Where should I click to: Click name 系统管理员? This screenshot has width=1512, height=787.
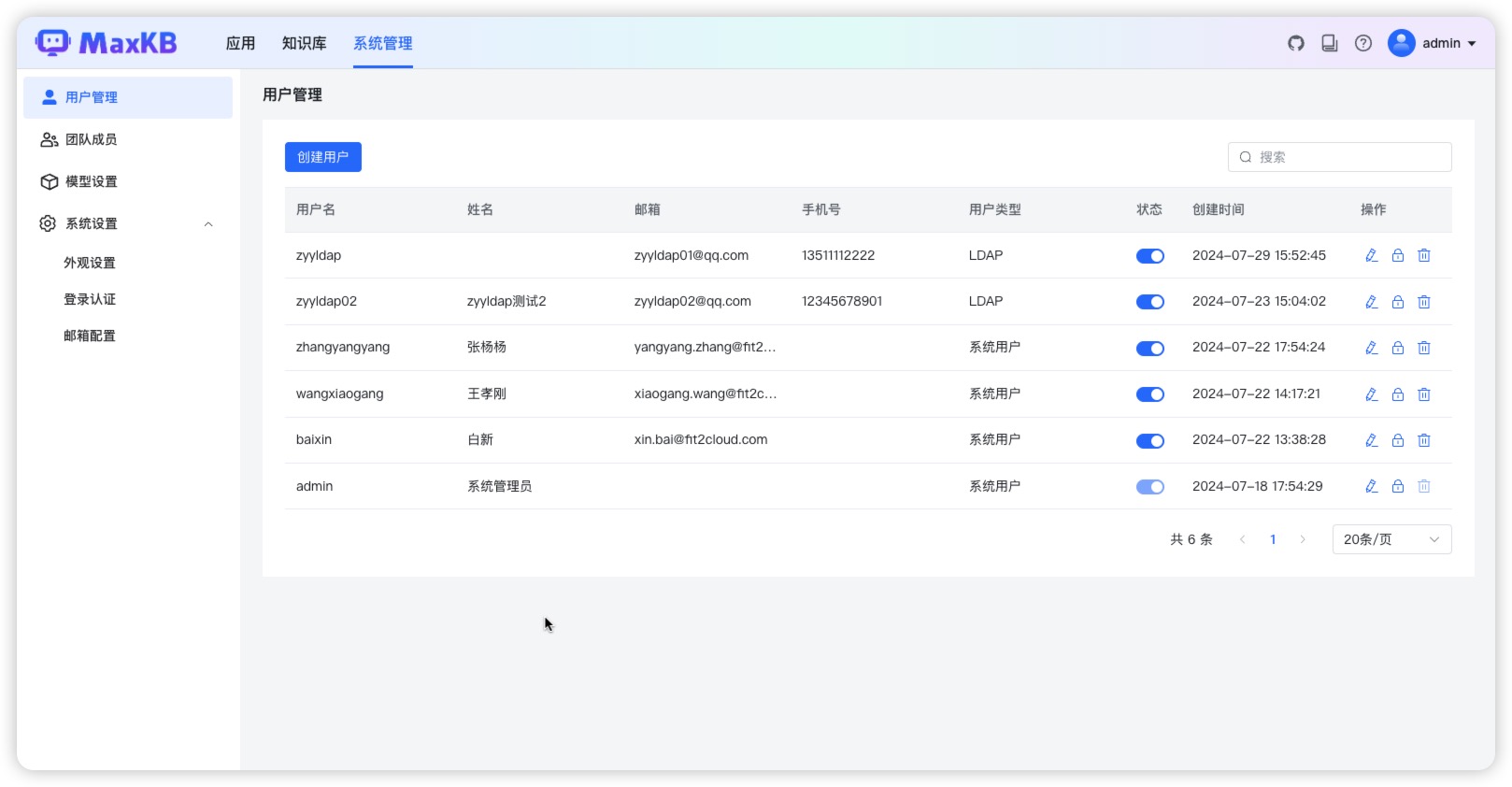click(500, 486)
